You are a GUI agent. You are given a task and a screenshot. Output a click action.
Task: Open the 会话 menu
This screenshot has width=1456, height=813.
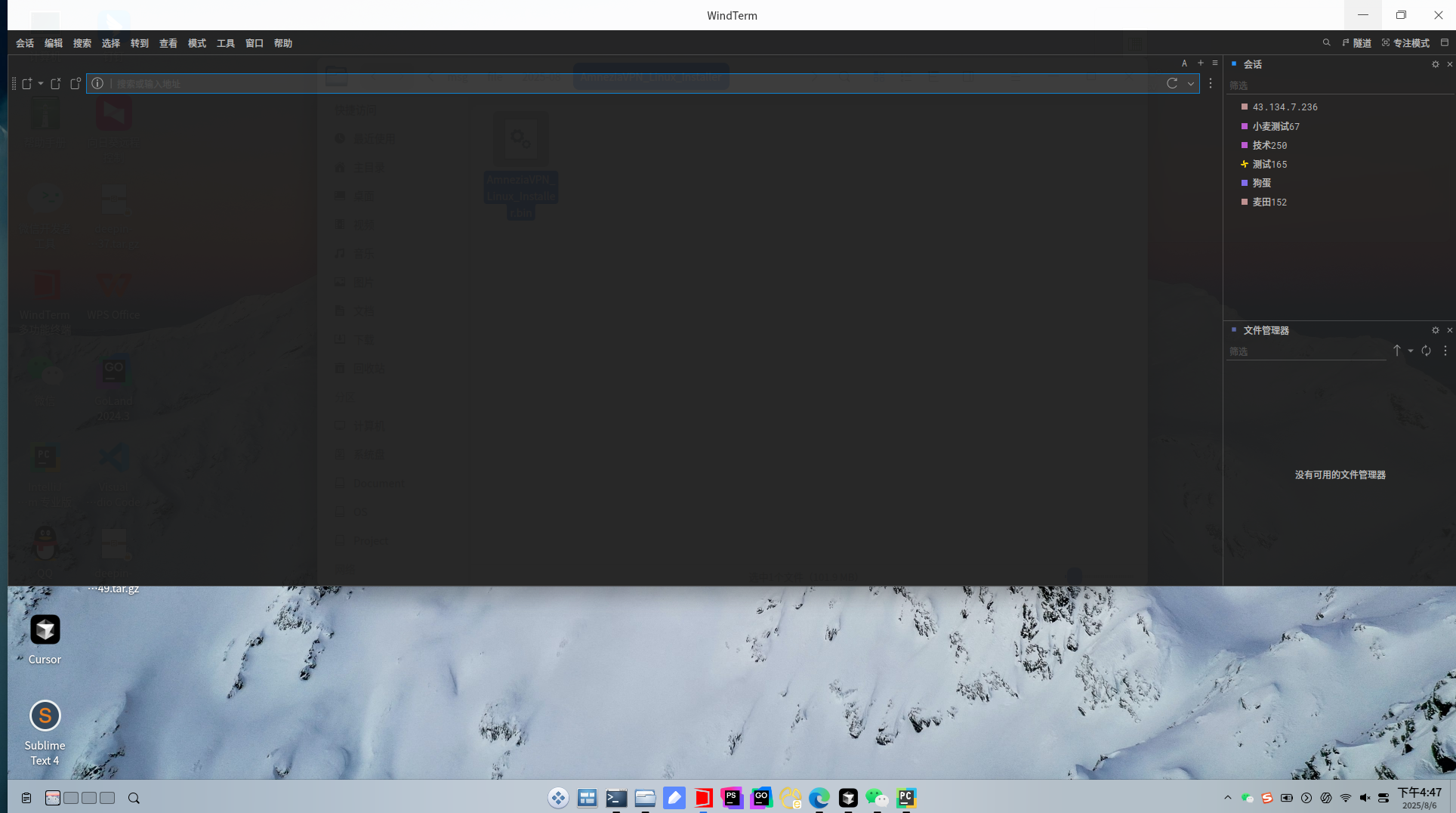[25, 43]
